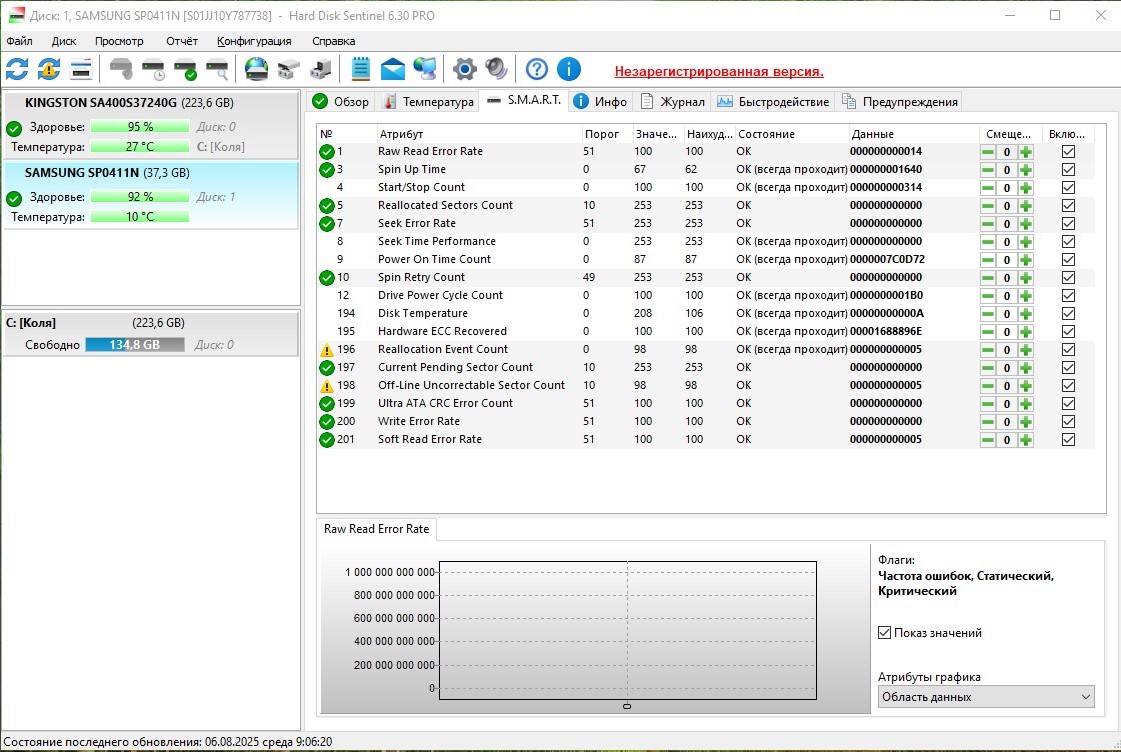Screen dimensions: 1121x752
Task: Click the envelope email icon in toolbar
Action: (393, 69)
